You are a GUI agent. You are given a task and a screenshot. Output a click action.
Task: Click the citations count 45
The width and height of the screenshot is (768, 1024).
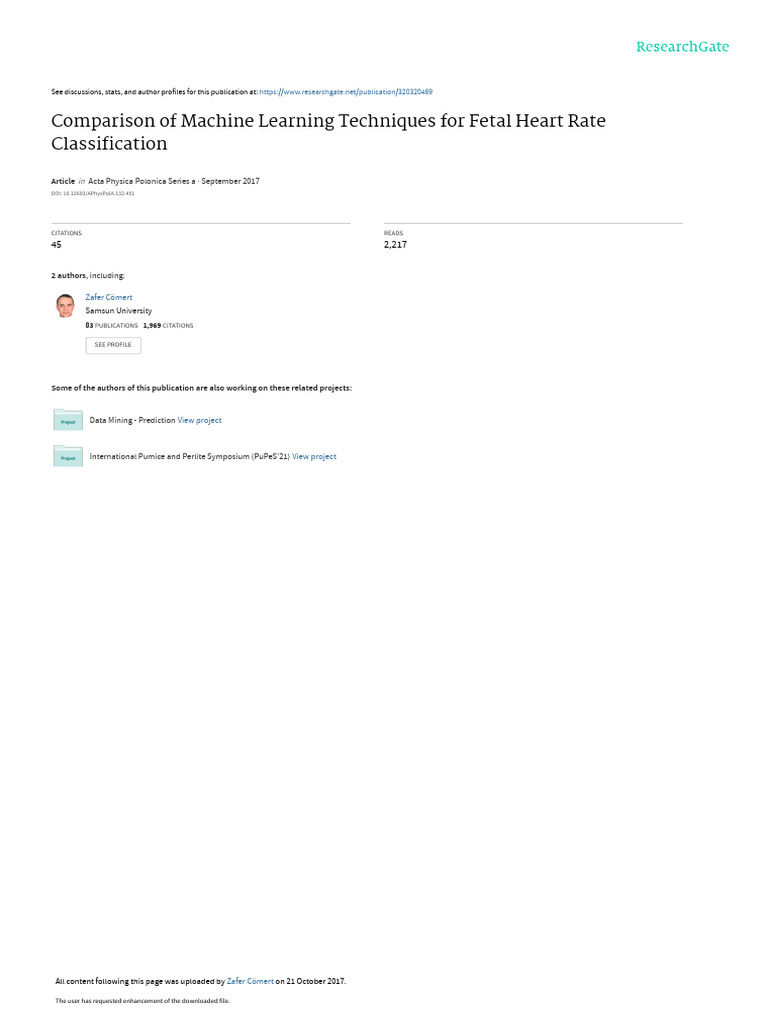click(x=56, y=245)
